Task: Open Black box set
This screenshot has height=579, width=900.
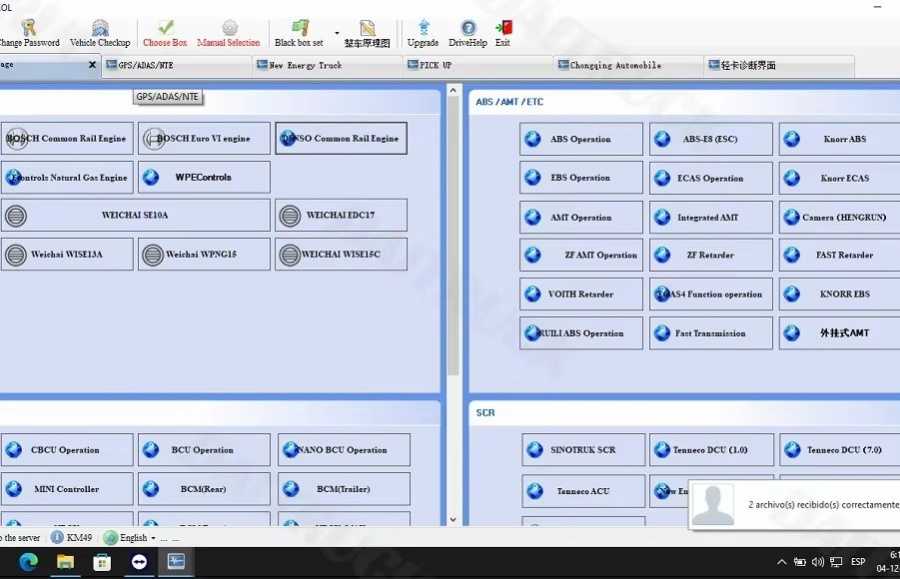Action: [299, 33]
